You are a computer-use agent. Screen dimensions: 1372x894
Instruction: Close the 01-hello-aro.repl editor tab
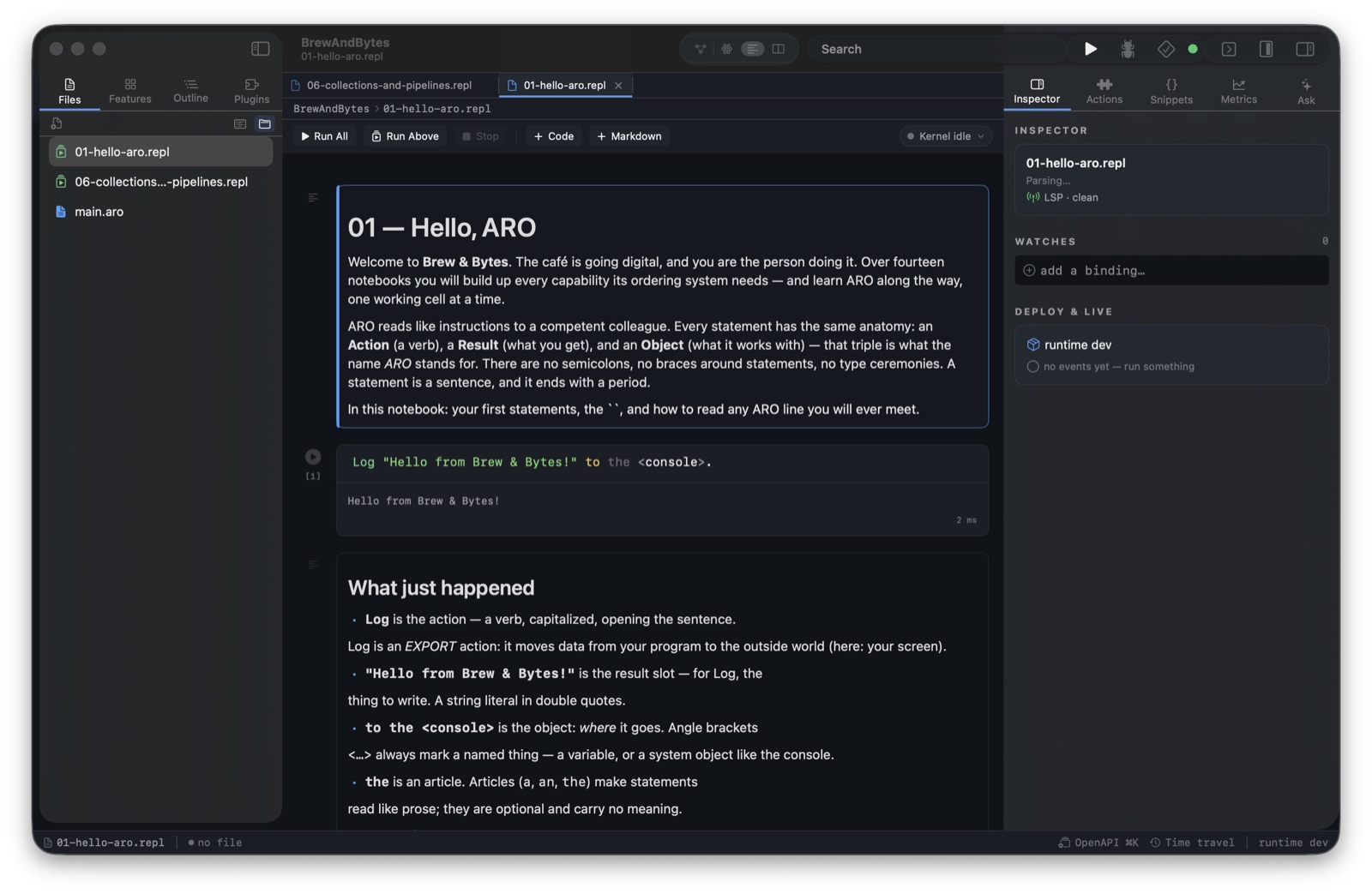(618, 85)
